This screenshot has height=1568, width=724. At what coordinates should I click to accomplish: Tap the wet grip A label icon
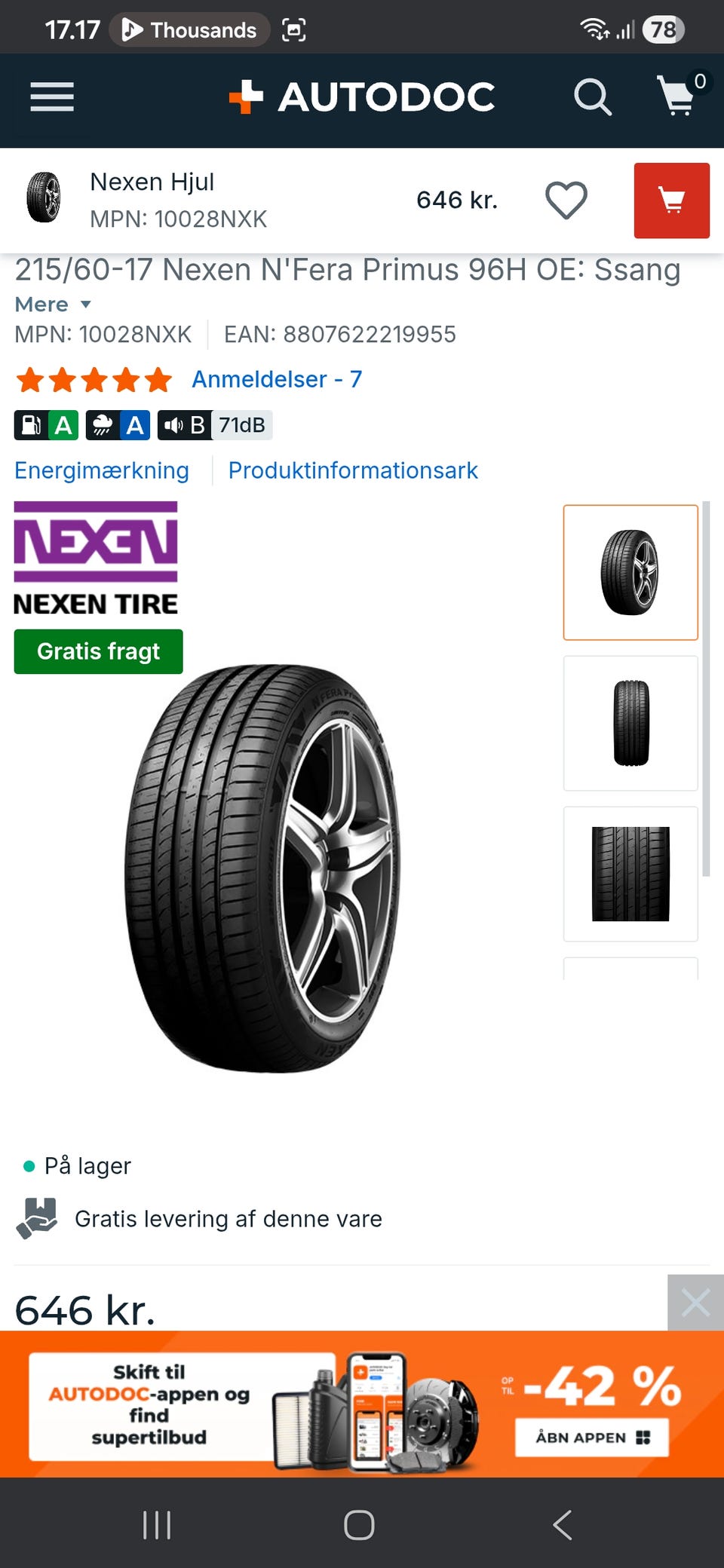[x=118, y=425]
